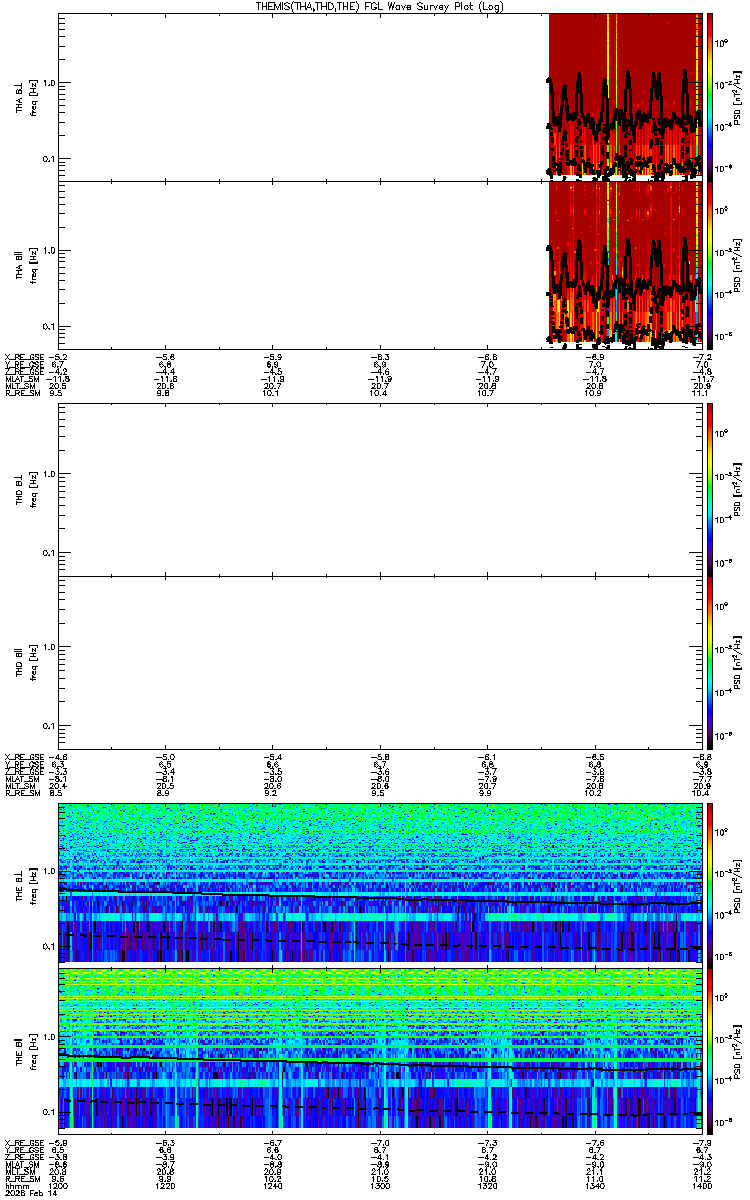Select the THA B-perpendicular red spectrogram data

point(625,96)
